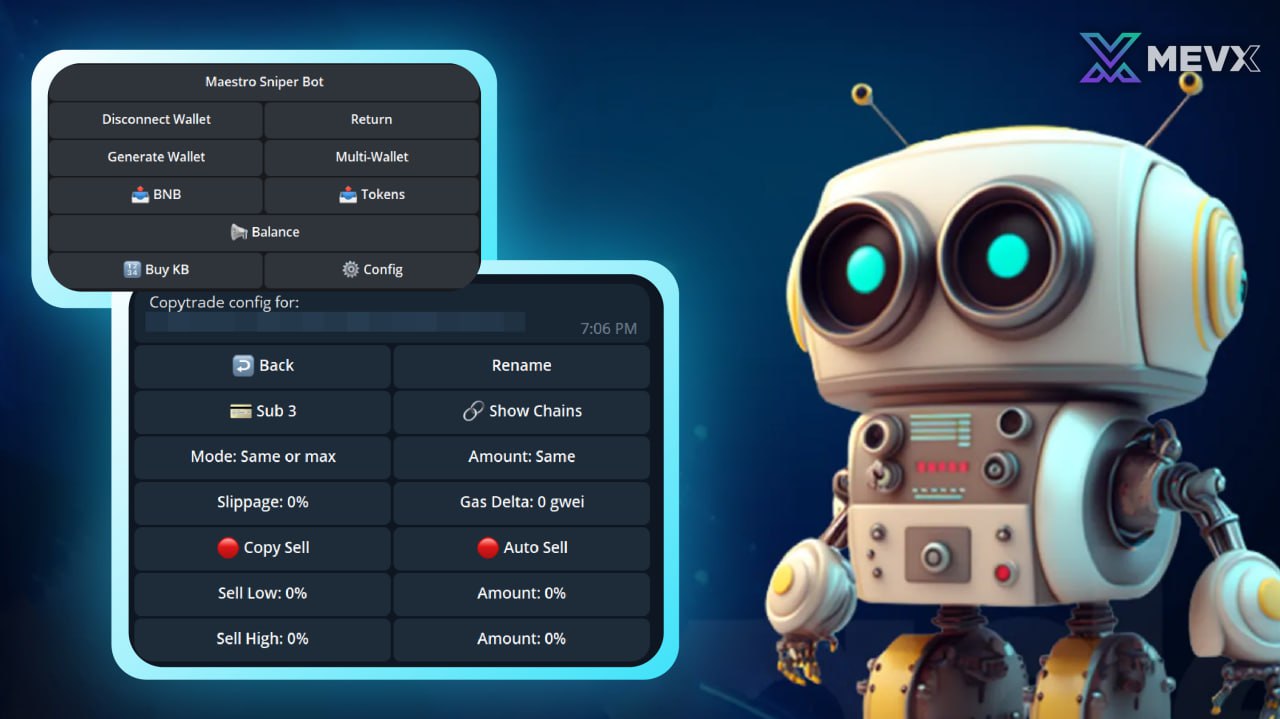The image size is (1280, 719).
Task: Check the Balance button
Action: [x=264, y=232]
